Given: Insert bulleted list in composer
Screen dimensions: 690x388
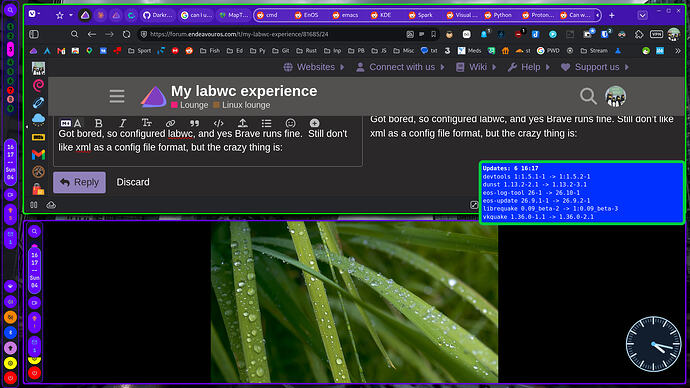Looking at the screenshot, I should click(x=266, y=123).
